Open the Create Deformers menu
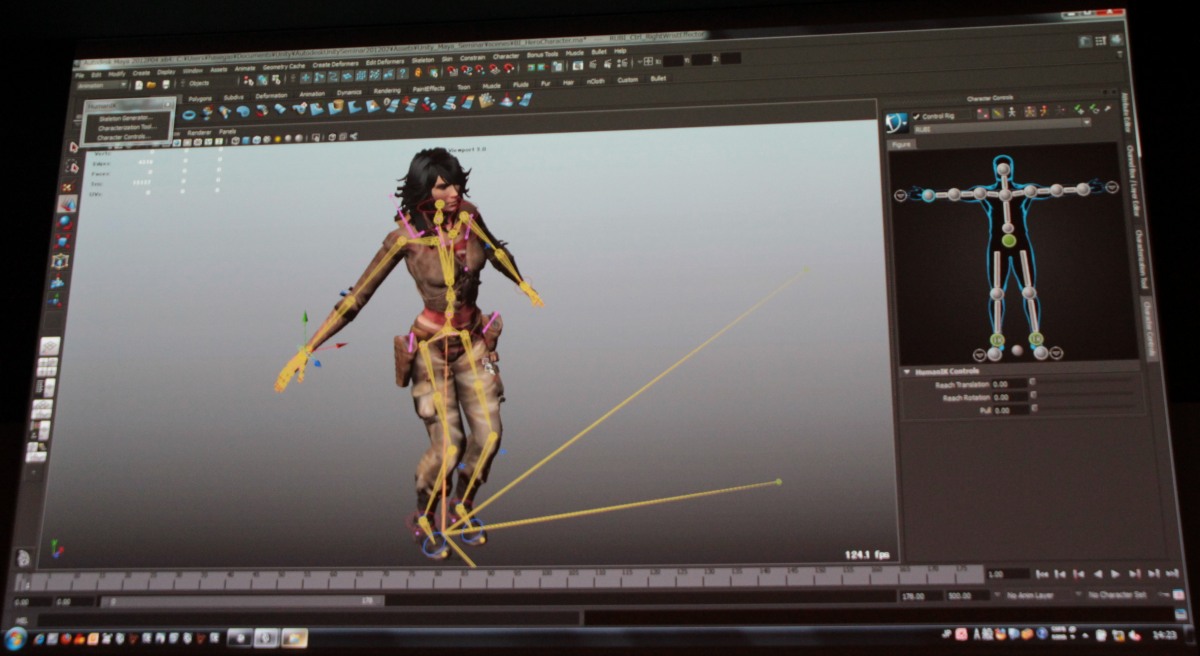Screen dimensions: 1200x656 pyautogui.click(x=335, y=64)
